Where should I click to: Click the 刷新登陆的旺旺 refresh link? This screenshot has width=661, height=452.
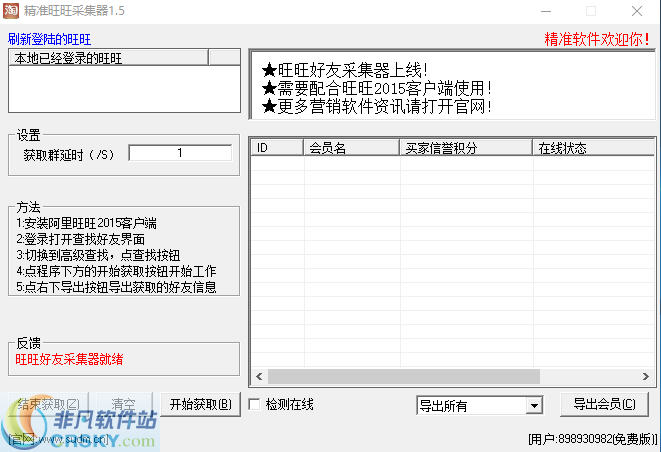click(49, 39)
